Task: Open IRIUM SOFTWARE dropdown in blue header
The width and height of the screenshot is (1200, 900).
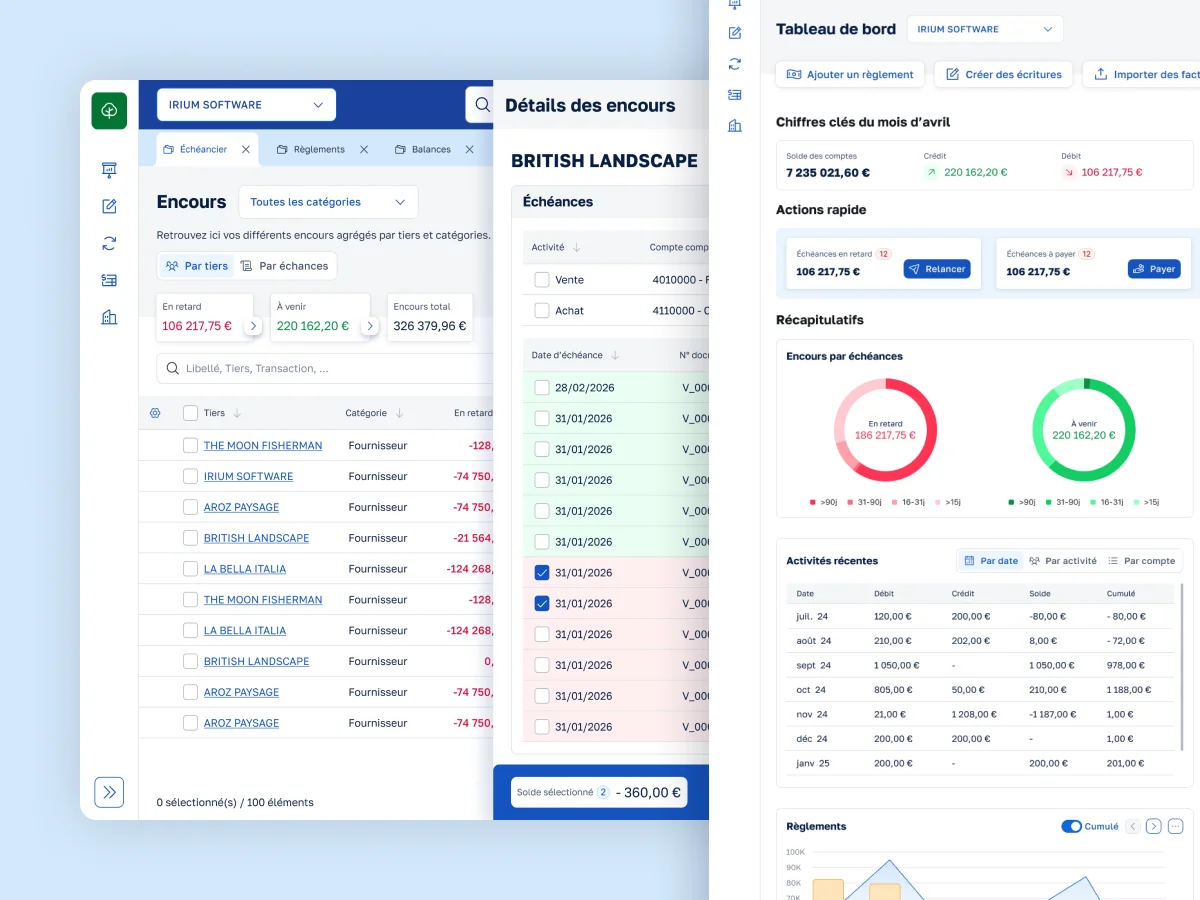Action: point(246,105)
